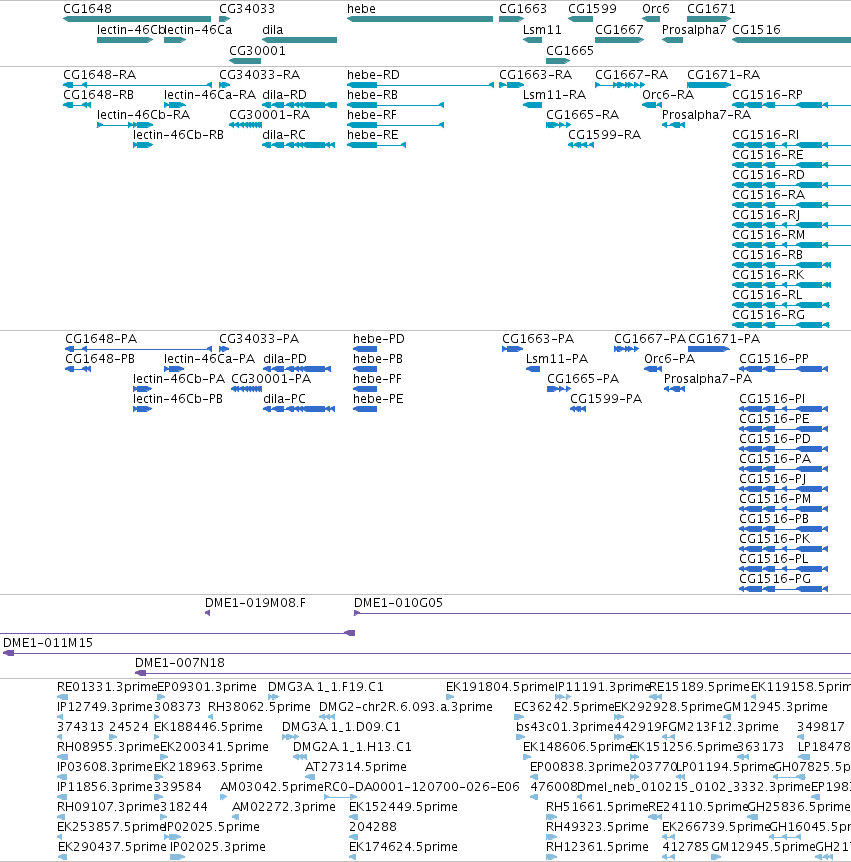The width and height of the screenshot is (851, 862).
Task: Click transcript Orc6-RA label
Action: 668,95
